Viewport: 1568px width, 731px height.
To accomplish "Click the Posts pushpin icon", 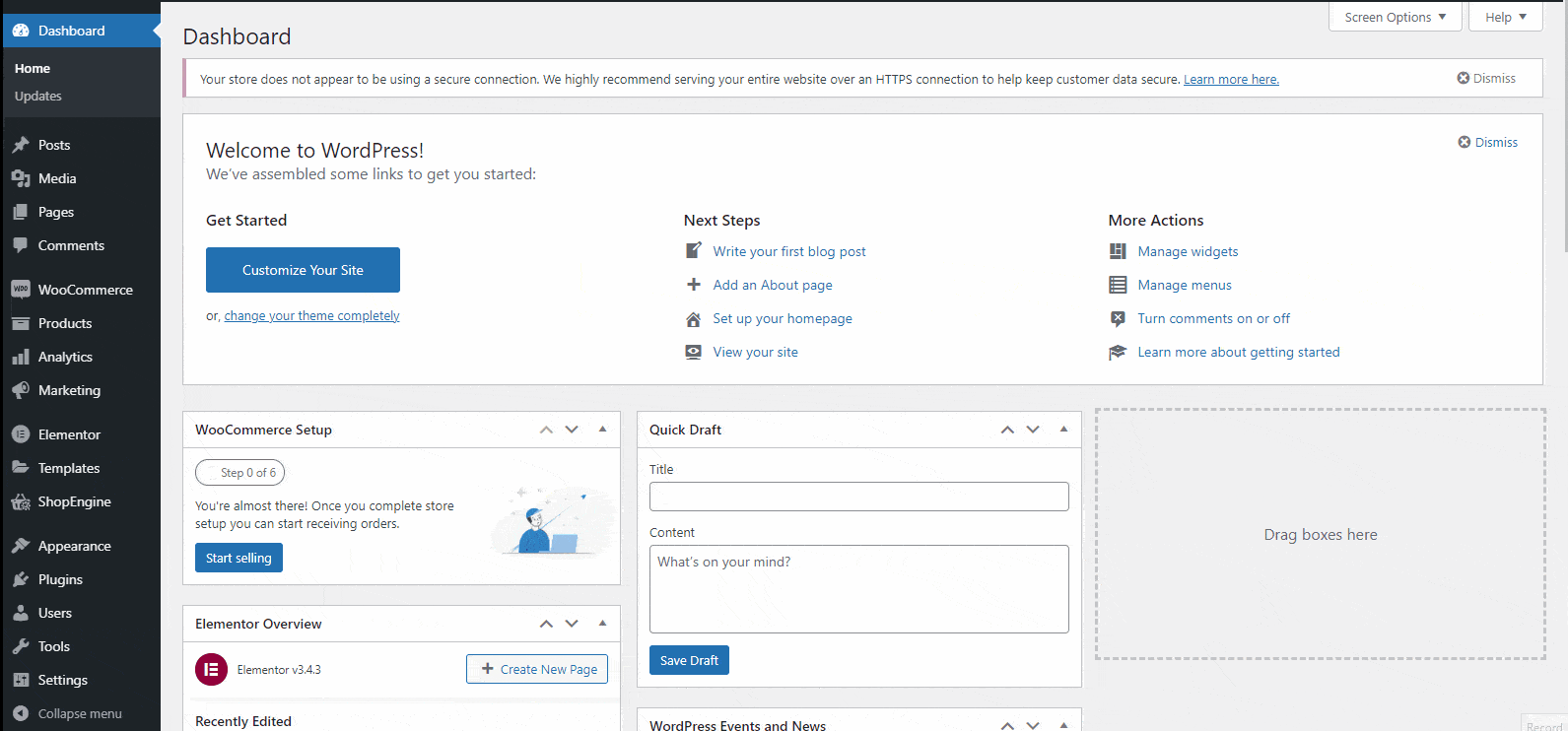I will tap(21, 145).
